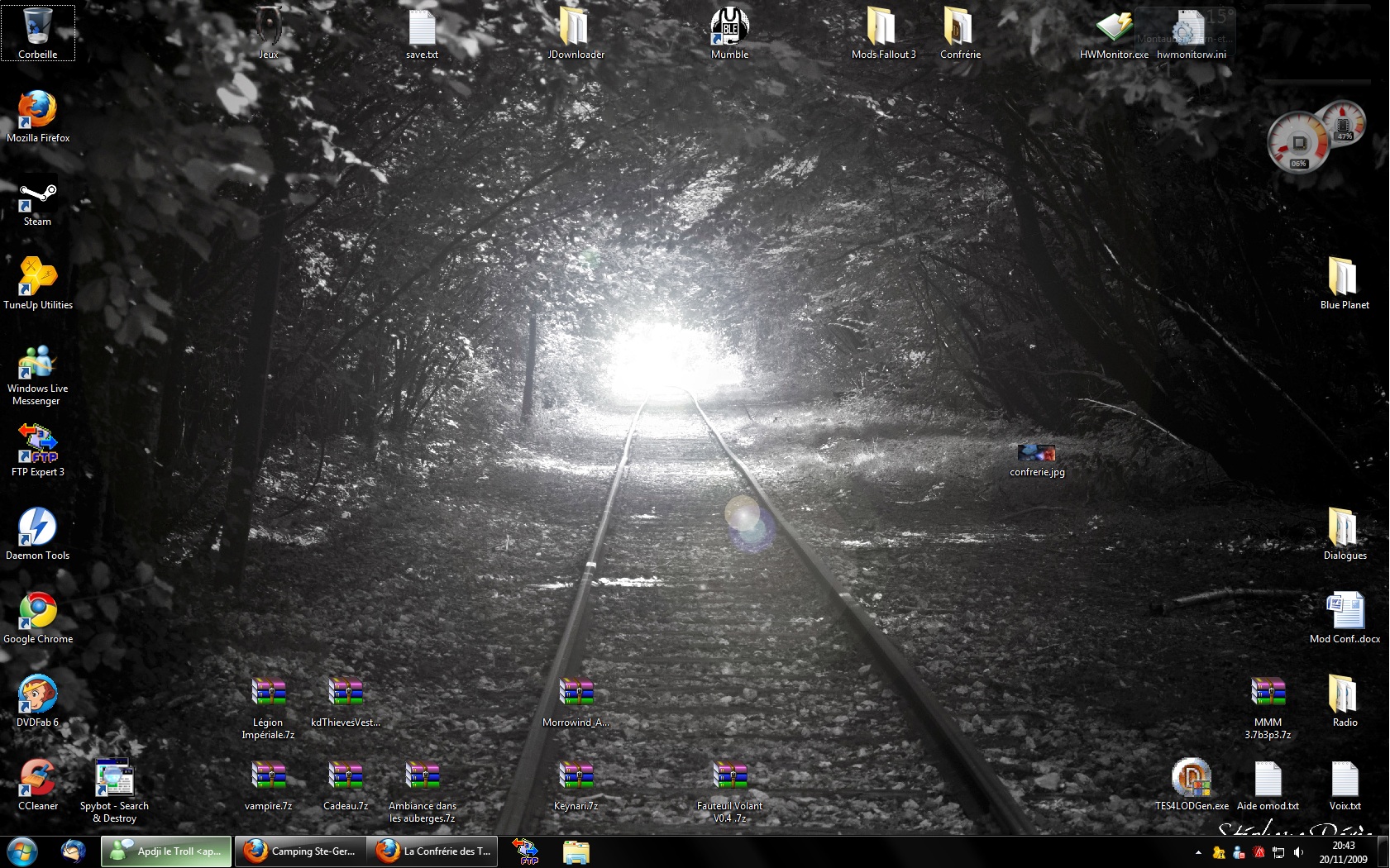The image size is (1390, 868).
Task: Click the red warning security tray icon
Action: click(x=1259, y=852)
